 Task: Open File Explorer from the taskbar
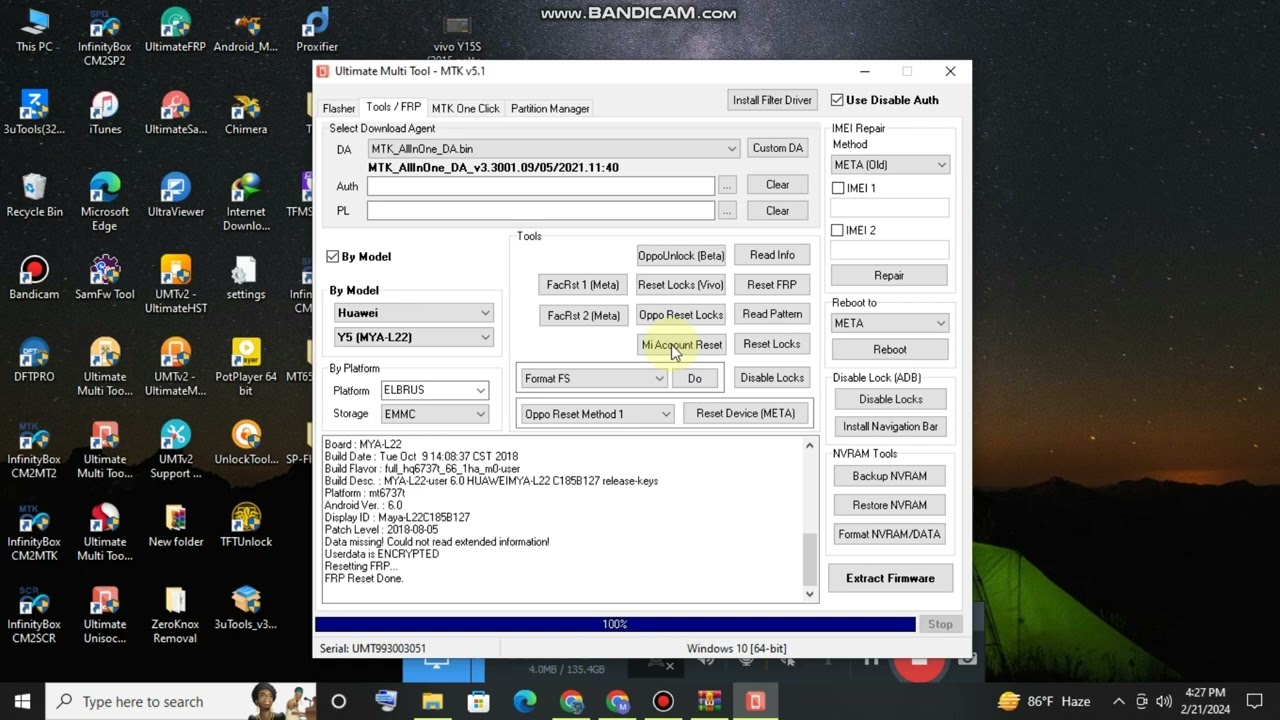coord(432,701)
